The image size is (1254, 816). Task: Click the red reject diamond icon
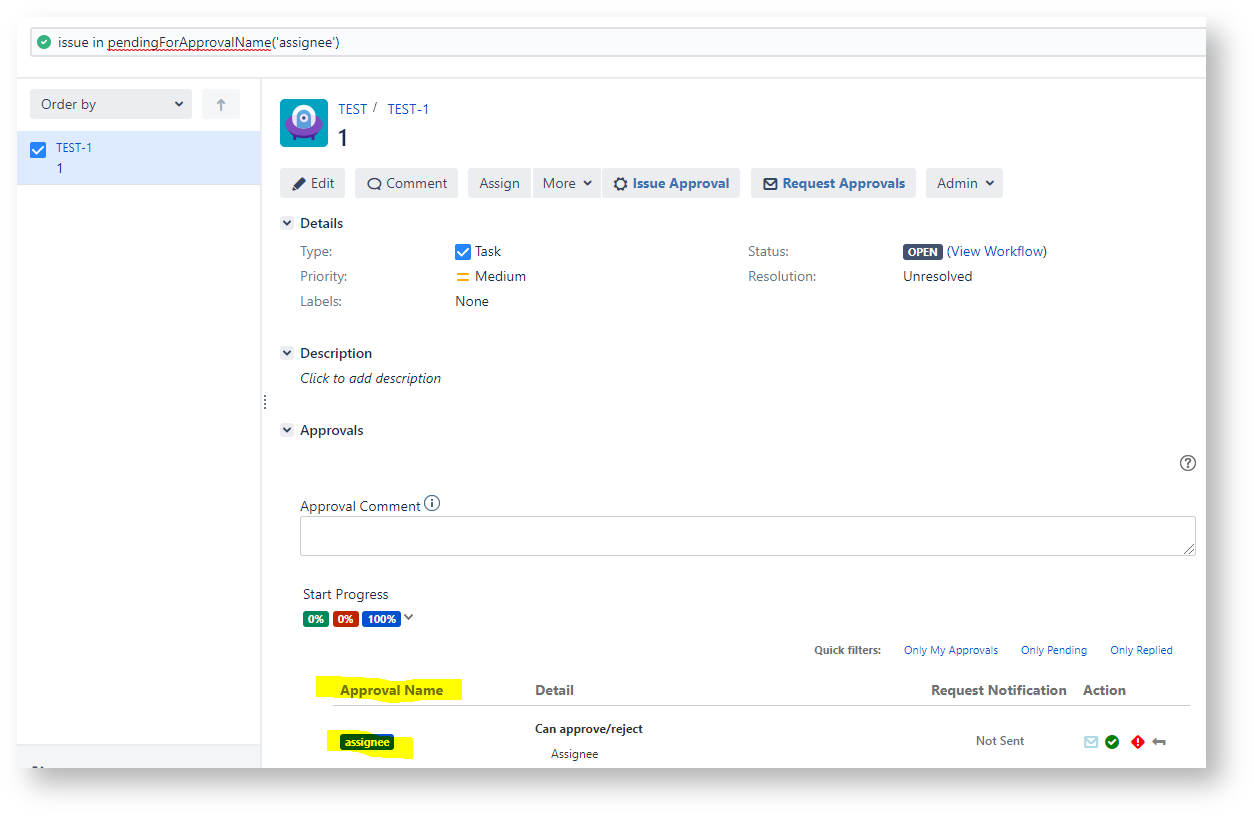coord(1137,742)
